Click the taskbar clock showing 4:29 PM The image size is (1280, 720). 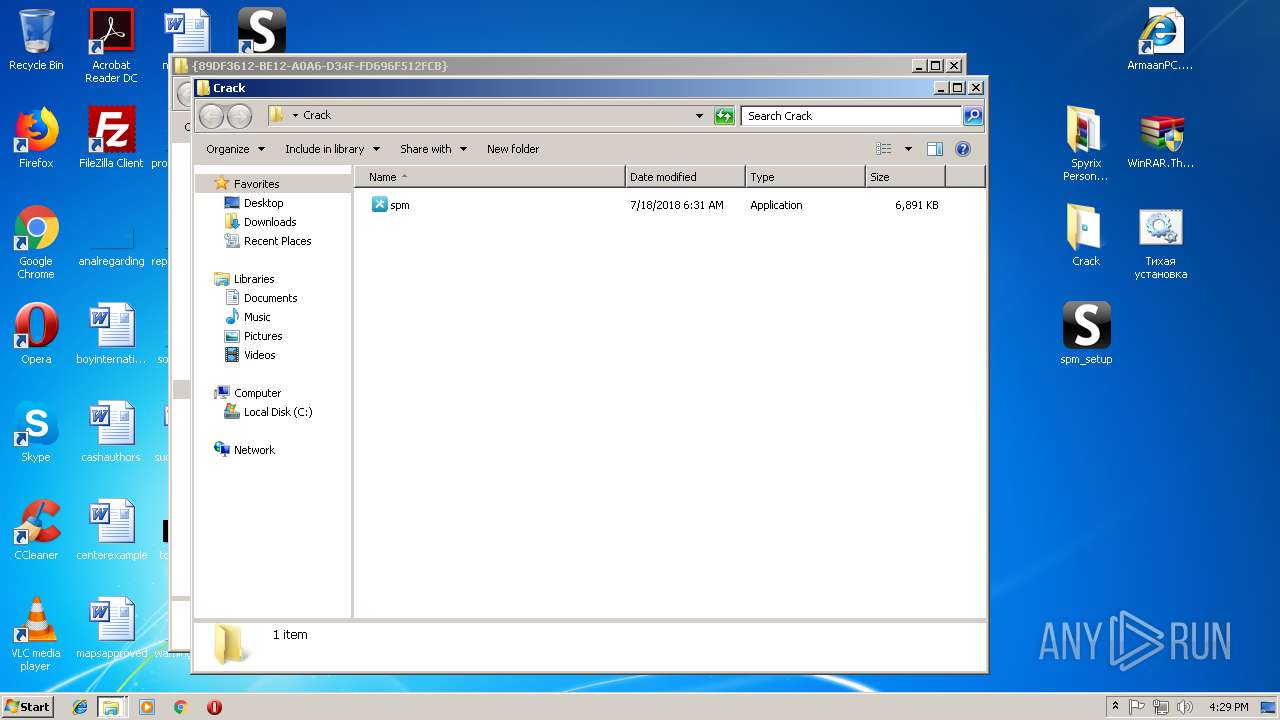[1228, 707]
